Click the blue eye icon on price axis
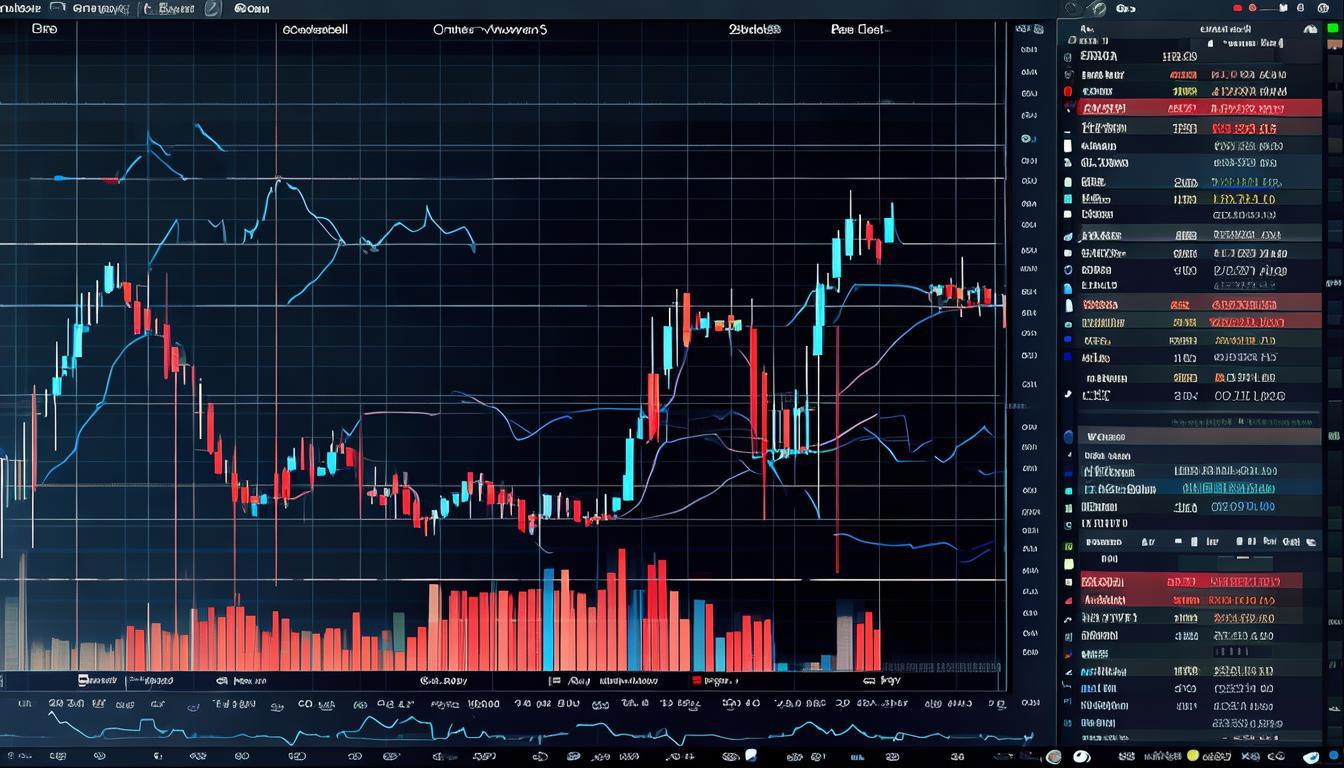This screenshot has height=768, width=1344. [x=1027, y=139]
